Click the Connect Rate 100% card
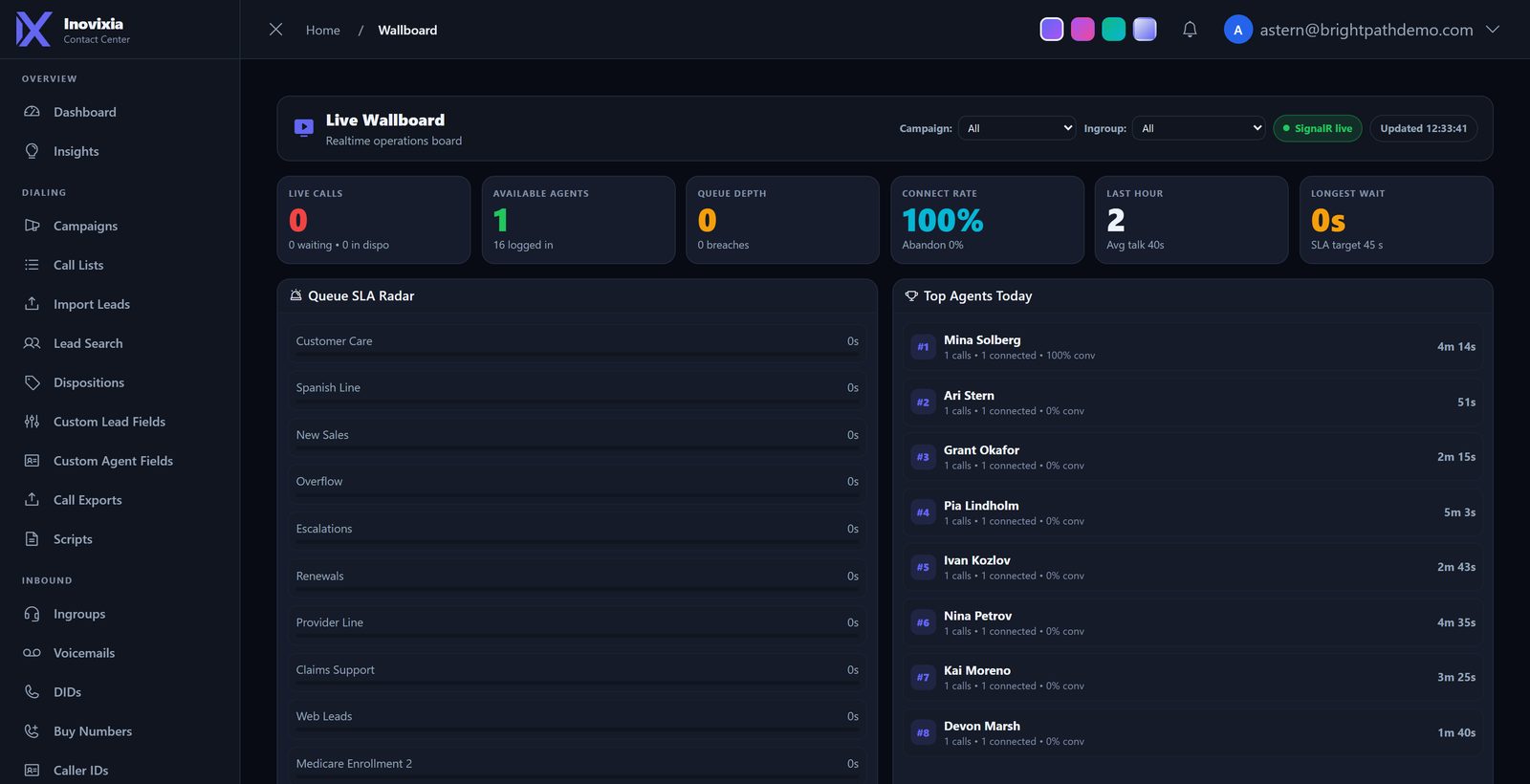1530x784 pixels. click(x=988, y=220)
